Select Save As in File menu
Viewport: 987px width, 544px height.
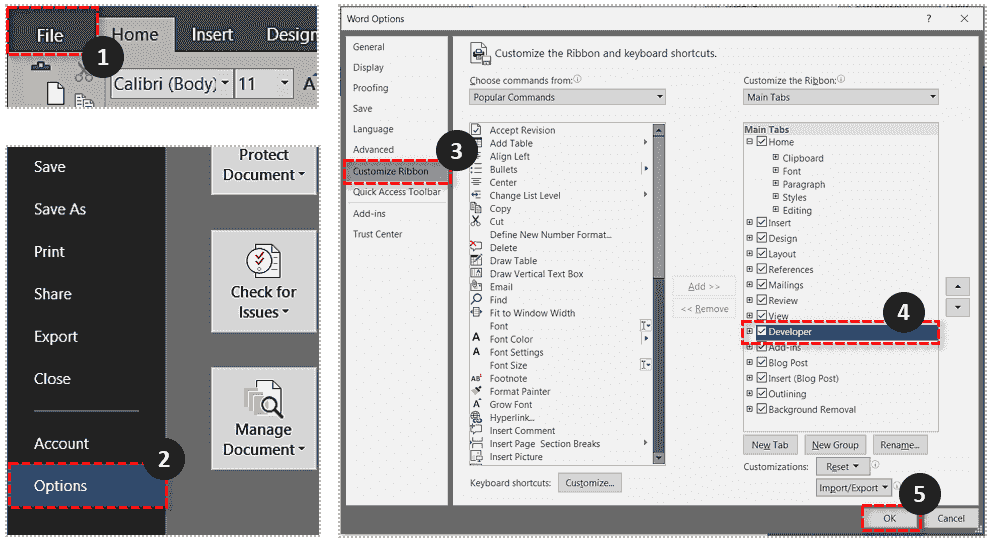[60, 209]
